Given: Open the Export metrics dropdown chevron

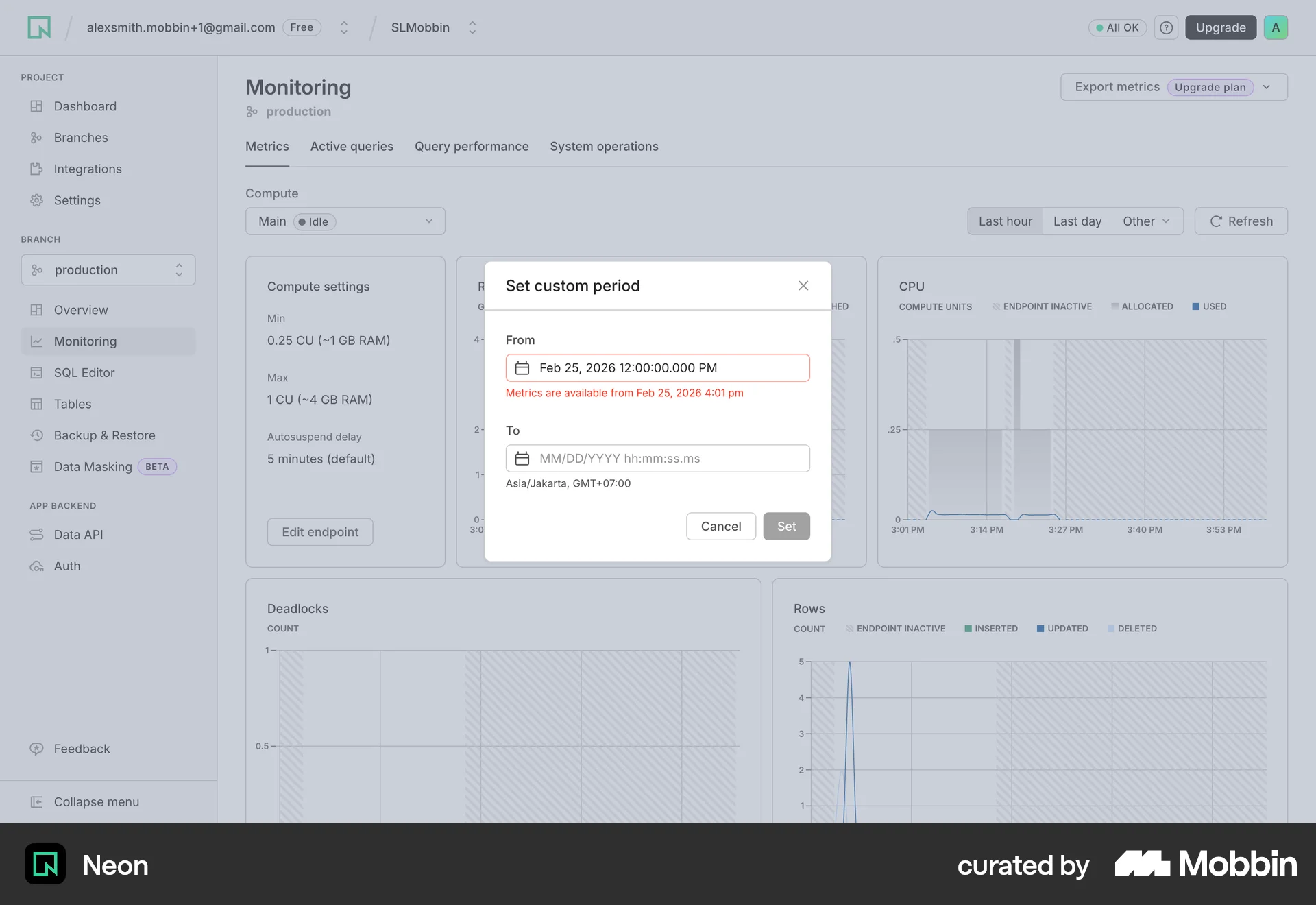Looking at the screenshot, I should (1267, 87).
